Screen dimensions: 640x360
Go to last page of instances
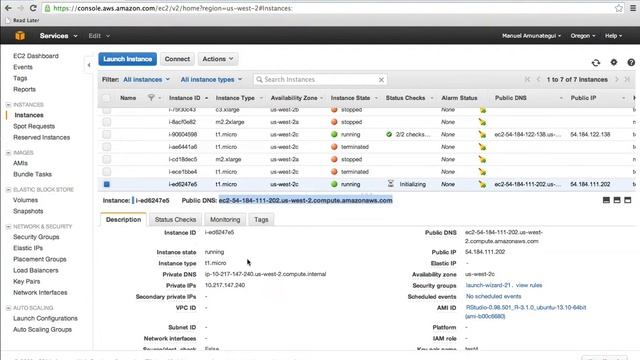(x=627, y=79)
